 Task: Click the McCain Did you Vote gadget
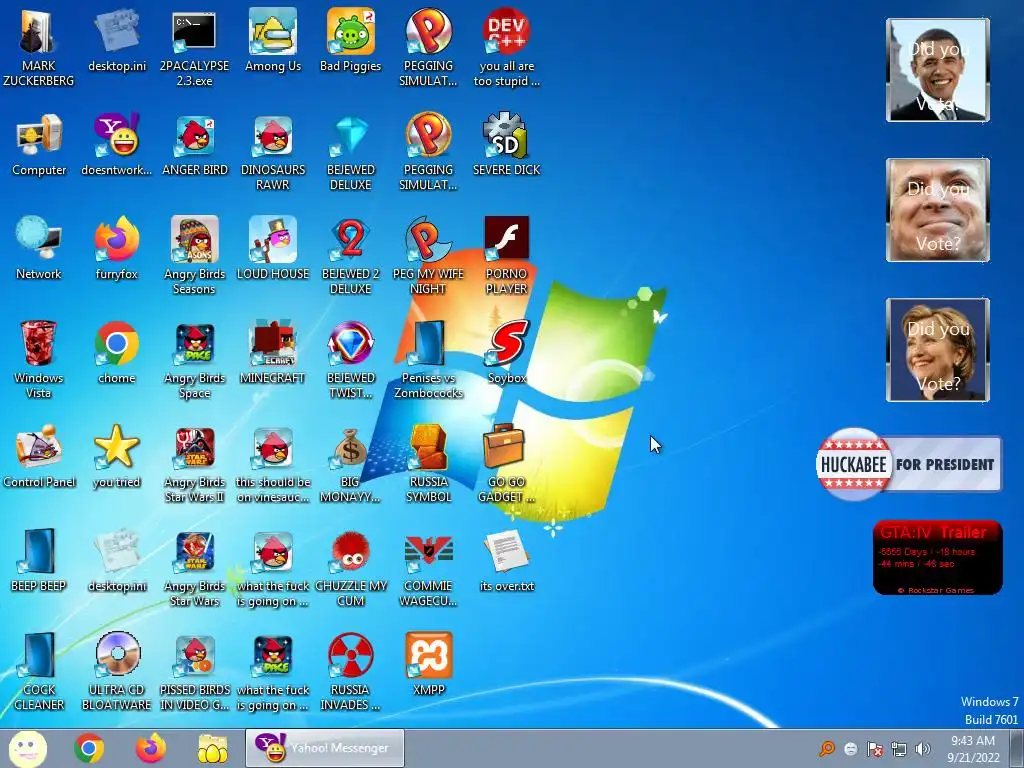(x=938, y=210)
